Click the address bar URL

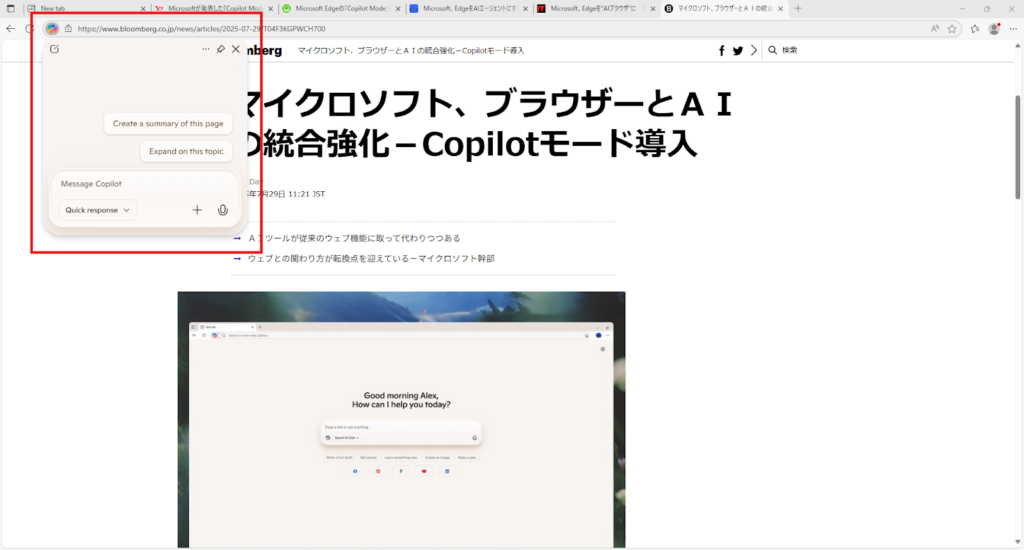click(201, 29)
